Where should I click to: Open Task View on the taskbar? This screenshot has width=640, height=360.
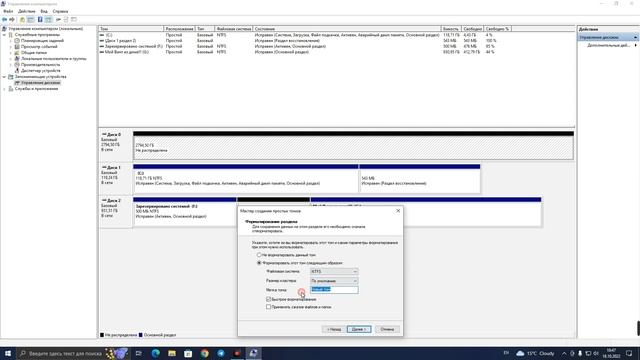[139, 353]
